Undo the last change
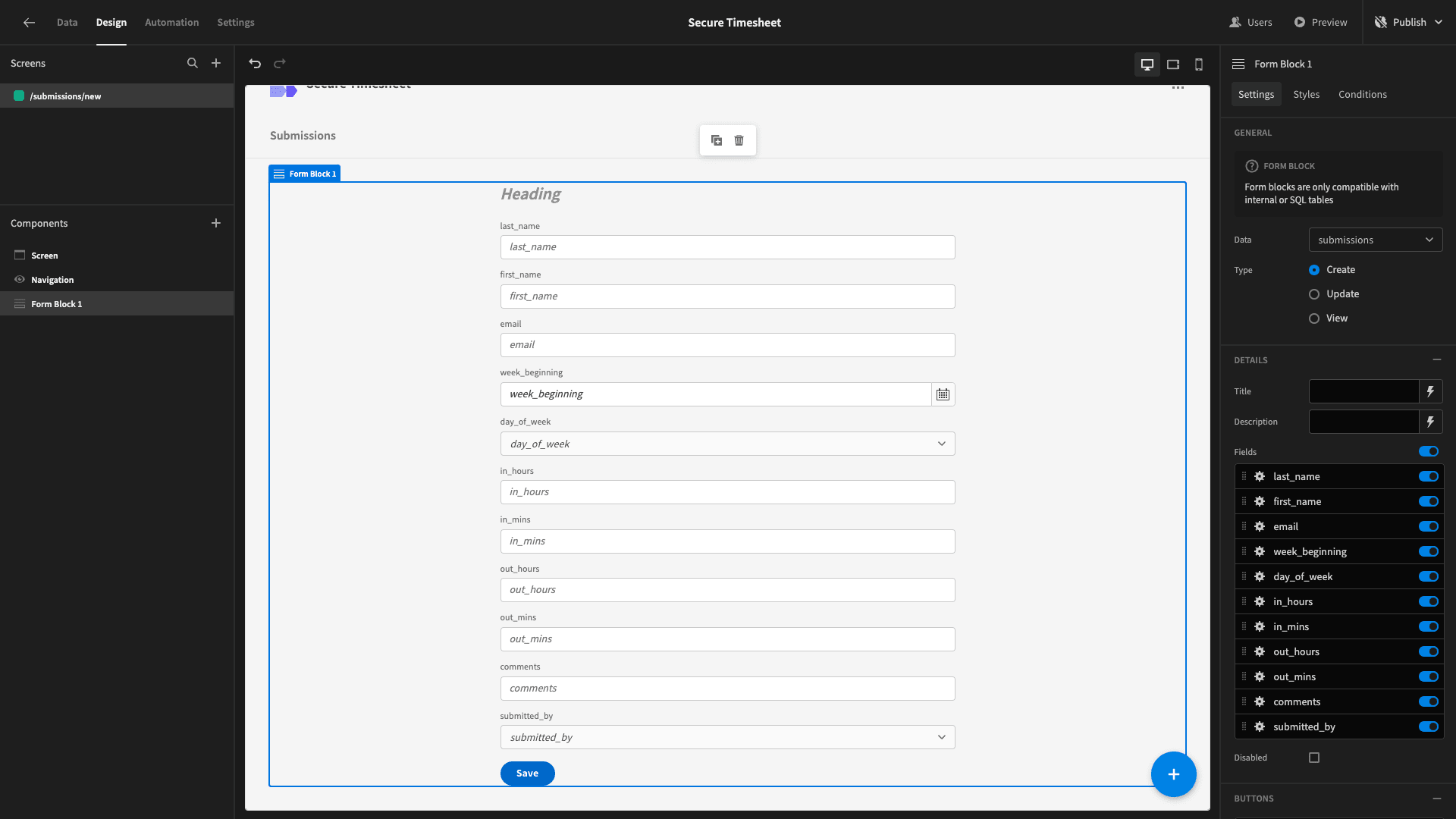Viewport: 1456px width, 819px height. [255, 64]
